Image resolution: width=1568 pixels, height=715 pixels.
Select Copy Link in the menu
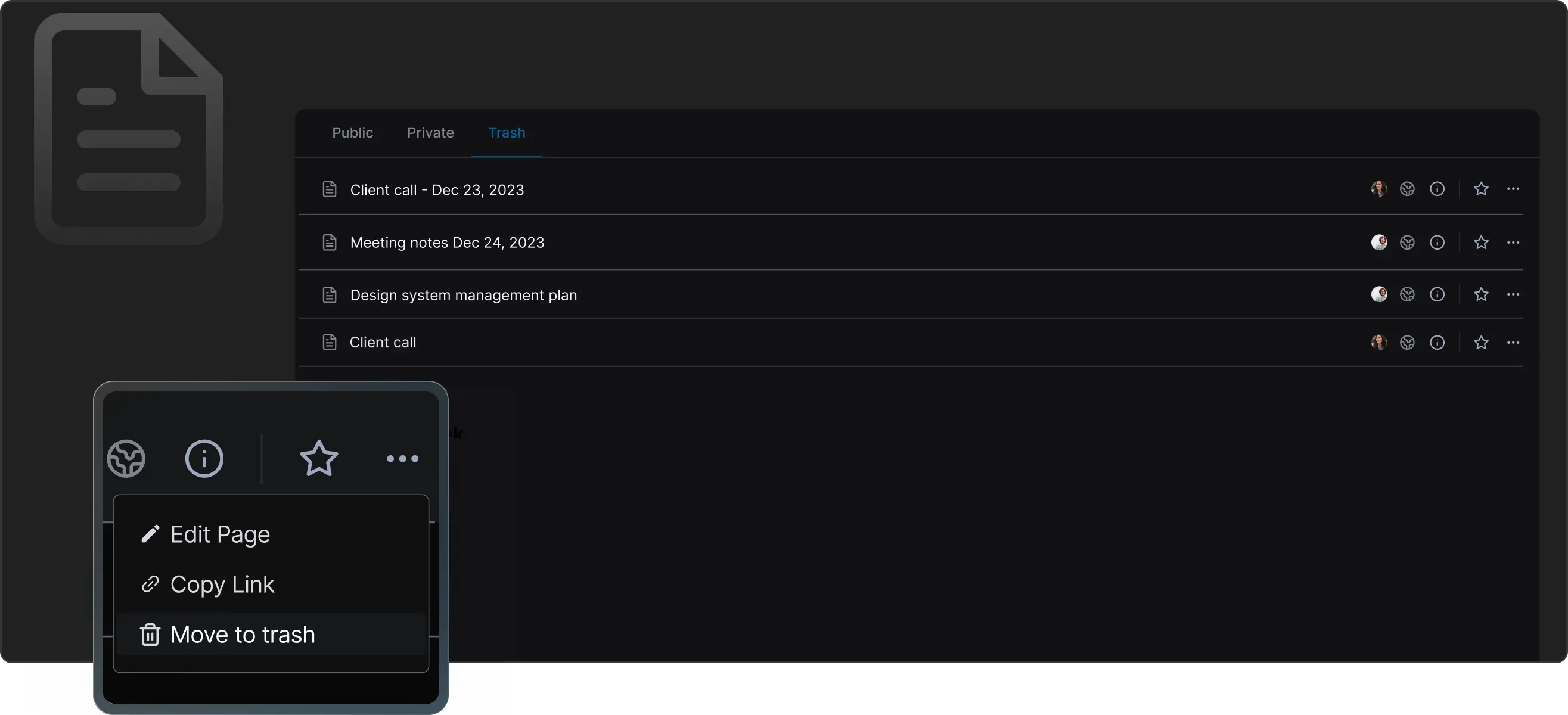(x=222, y=584)
